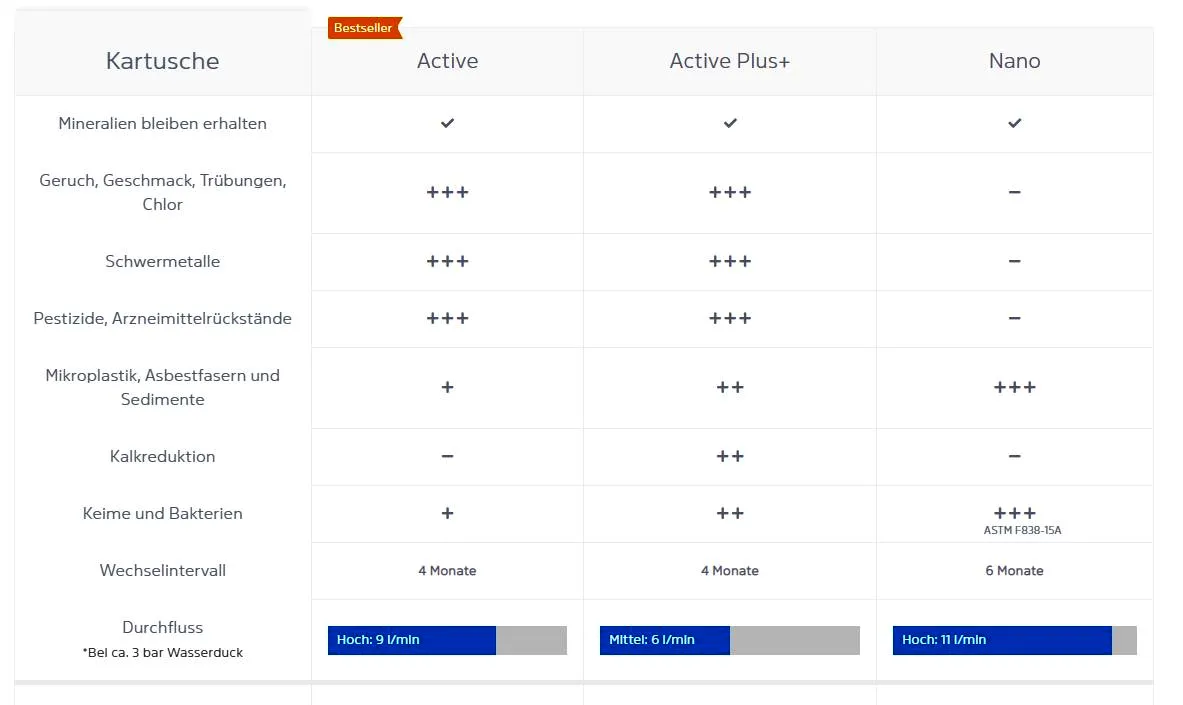Viewport: 1183px width, 705px height.
Task: Click the ASTM F838-15A note under Nano
Action: (x=1022, y=531)
